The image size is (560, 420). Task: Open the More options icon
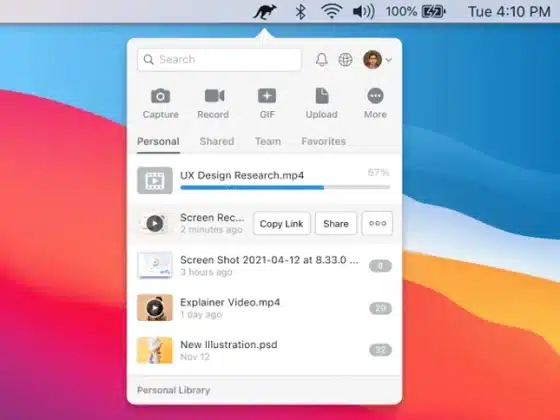pos(375,103)
